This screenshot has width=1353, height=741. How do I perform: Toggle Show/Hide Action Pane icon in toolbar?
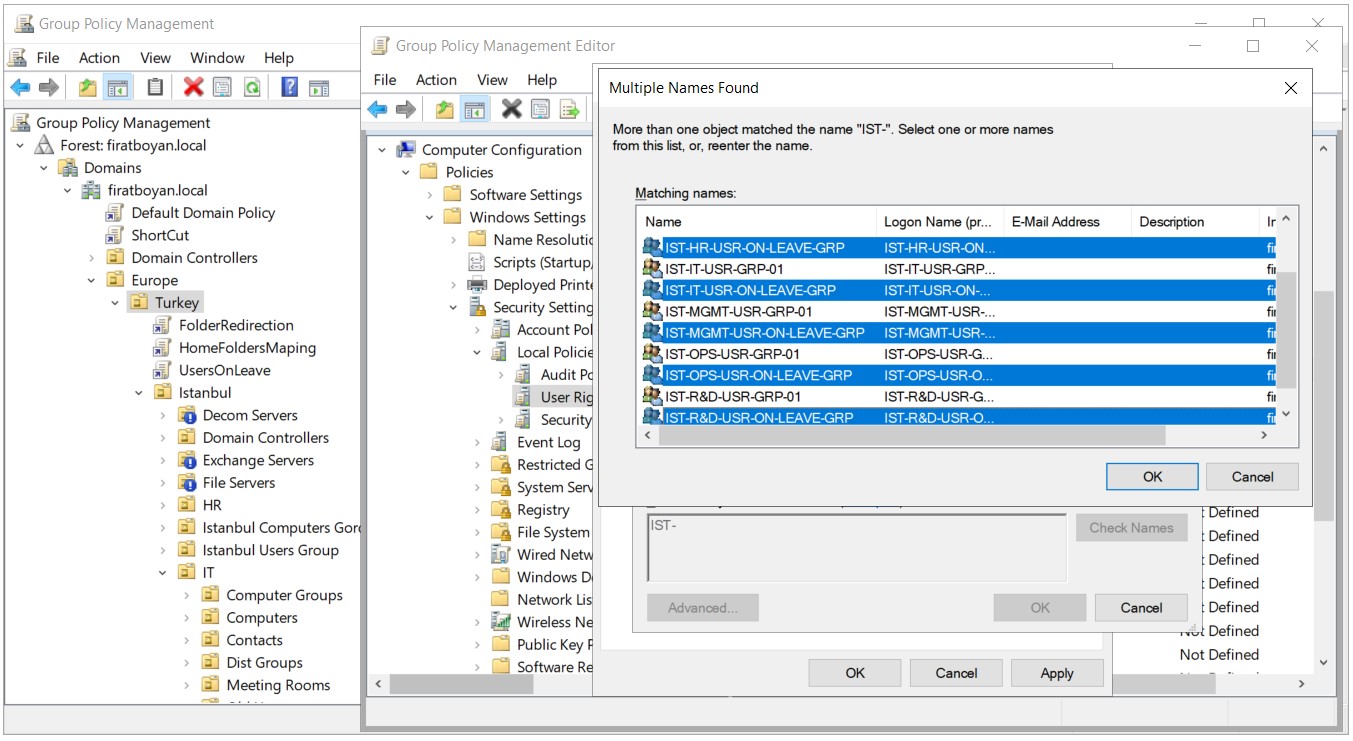319,88
